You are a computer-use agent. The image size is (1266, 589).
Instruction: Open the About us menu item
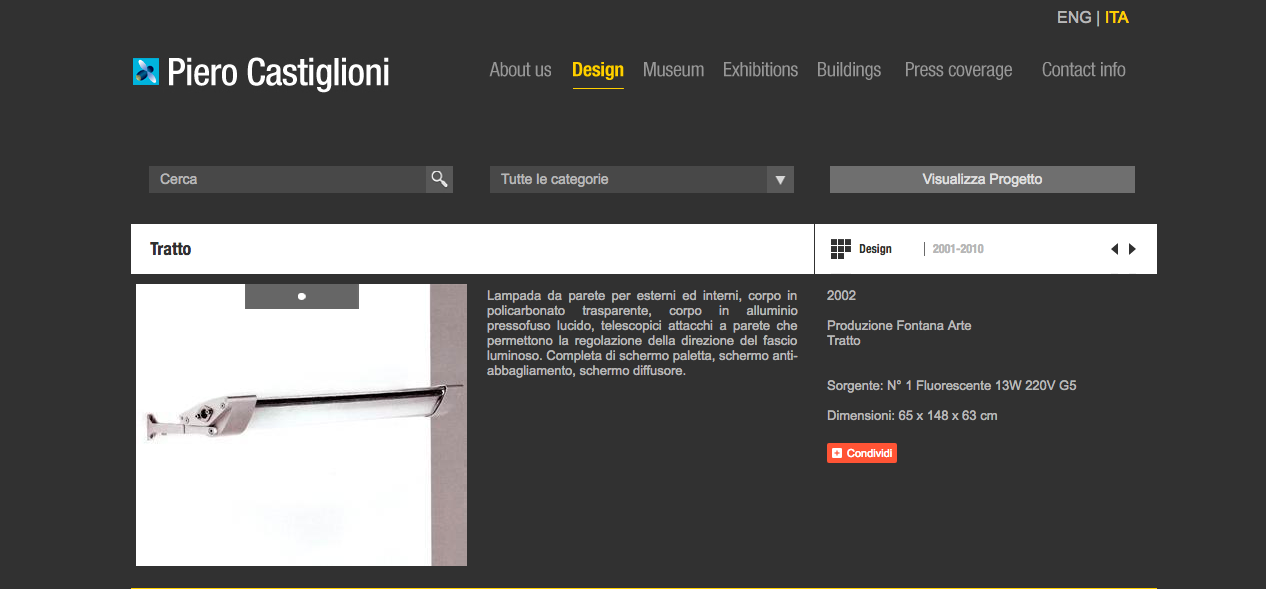click(520, 70)
